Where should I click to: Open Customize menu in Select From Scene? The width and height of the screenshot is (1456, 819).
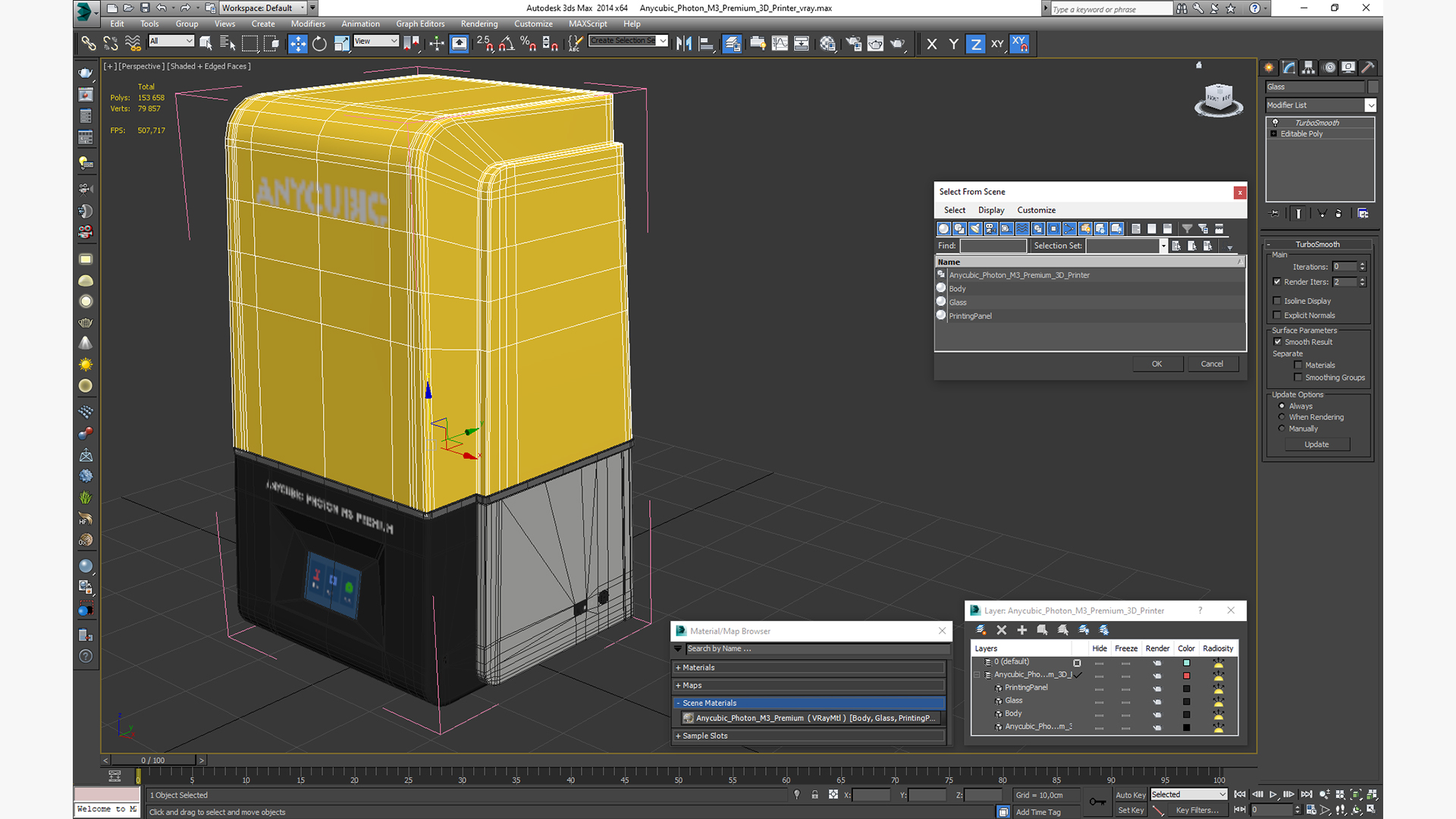coord(1036,210)
